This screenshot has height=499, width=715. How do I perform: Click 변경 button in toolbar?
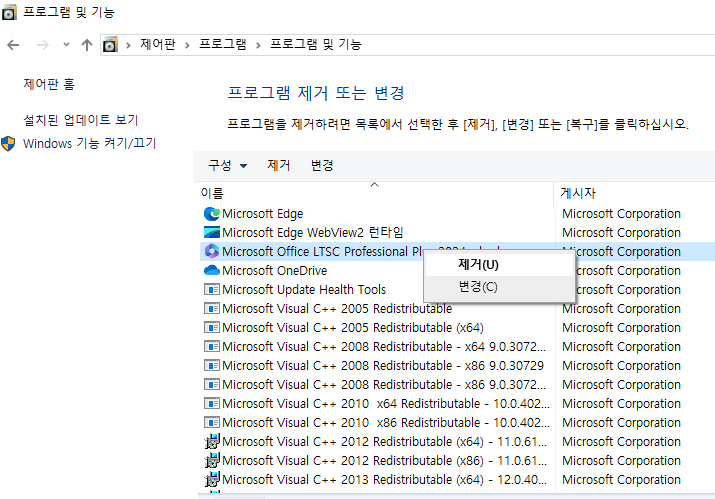click(x=322, y=165)
